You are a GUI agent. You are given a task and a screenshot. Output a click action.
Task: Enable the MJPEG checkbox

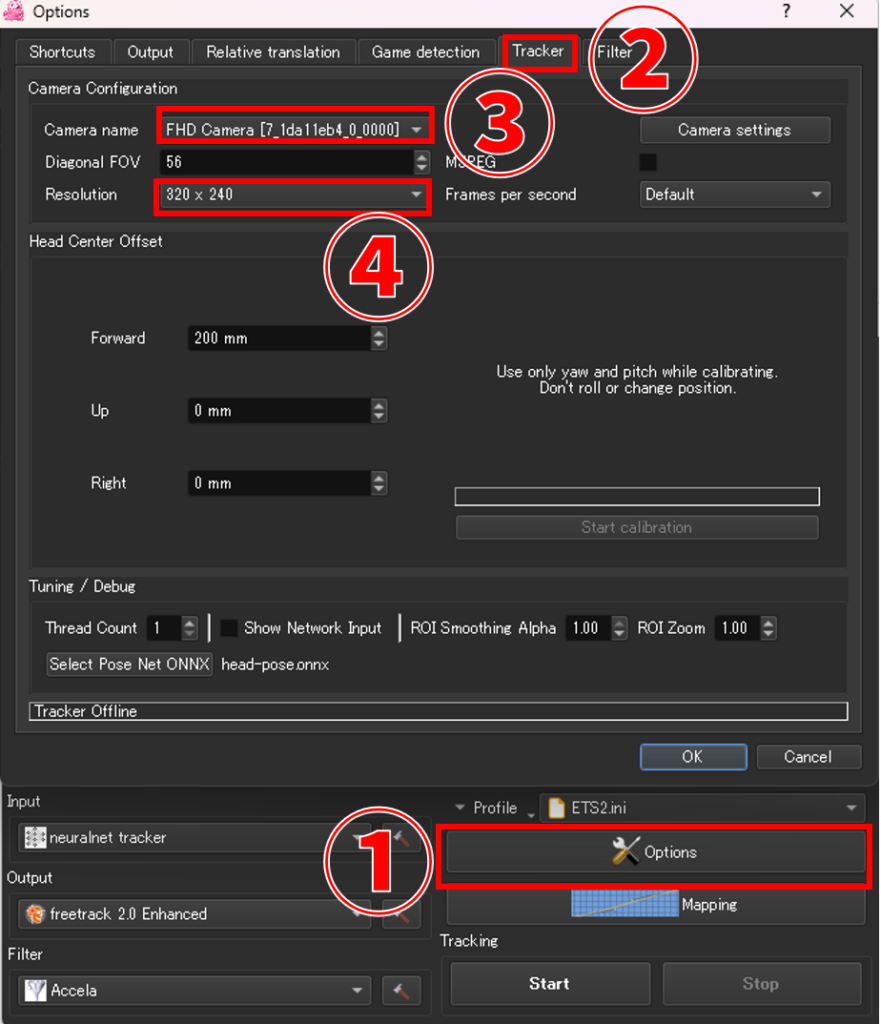(648, 162)
